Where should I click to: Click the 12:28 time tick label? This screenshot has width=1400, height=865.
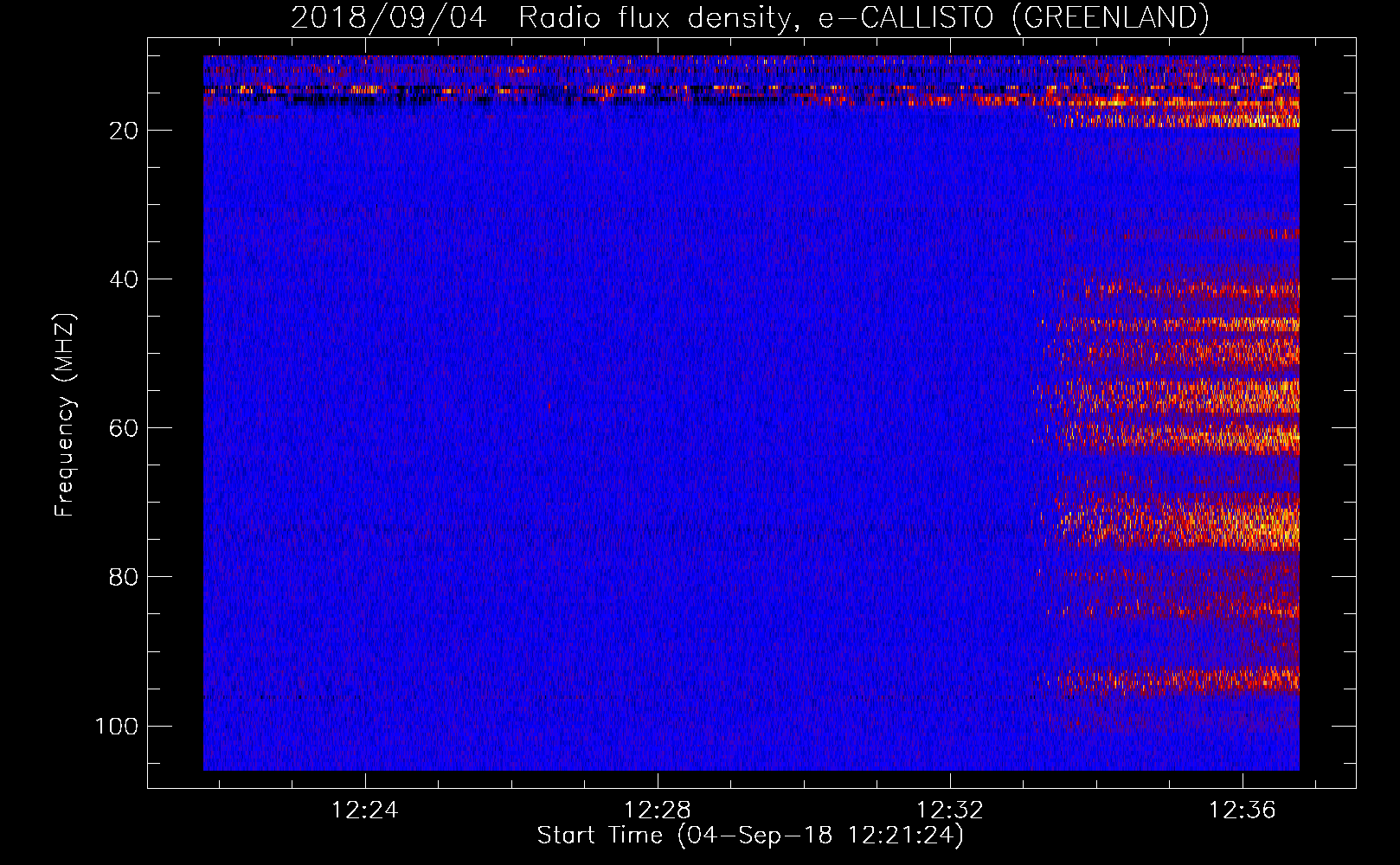(658, 811)
